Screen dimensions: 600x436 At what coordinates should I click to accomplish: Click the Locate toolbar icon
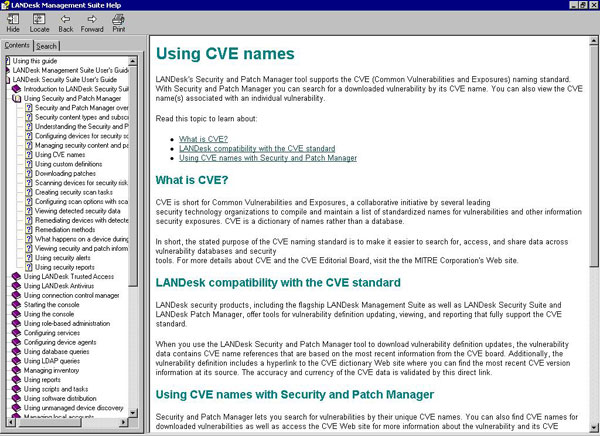tap(39, 20)
